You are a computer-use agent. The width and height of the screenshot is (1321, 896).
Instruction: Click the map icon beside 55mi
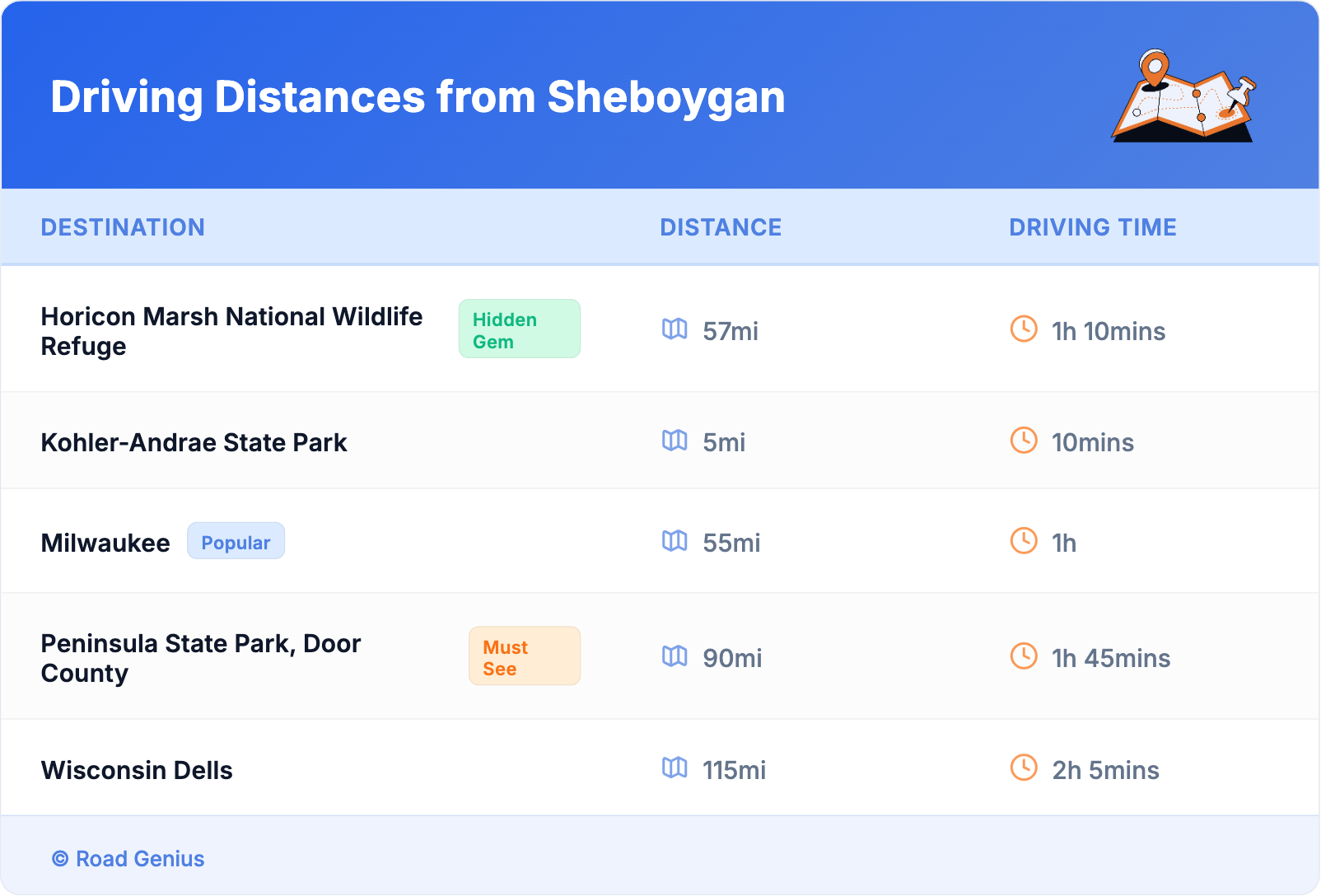click(x=675, y=541)
